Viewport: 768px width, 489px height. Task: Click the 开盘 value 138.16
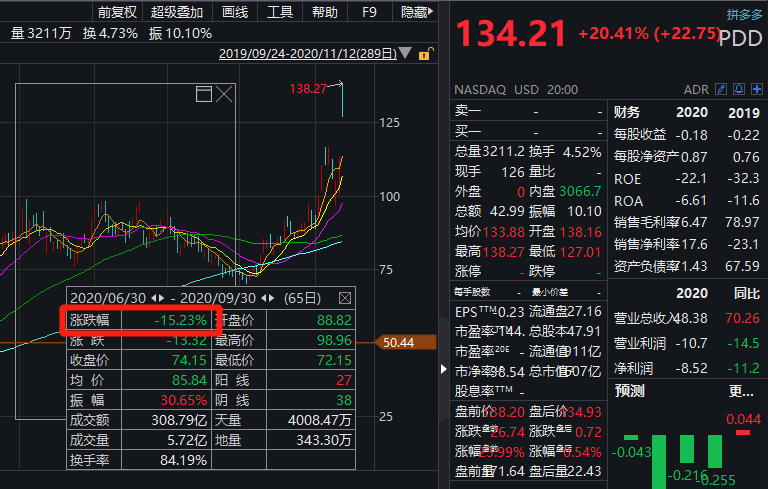(581, 232)
